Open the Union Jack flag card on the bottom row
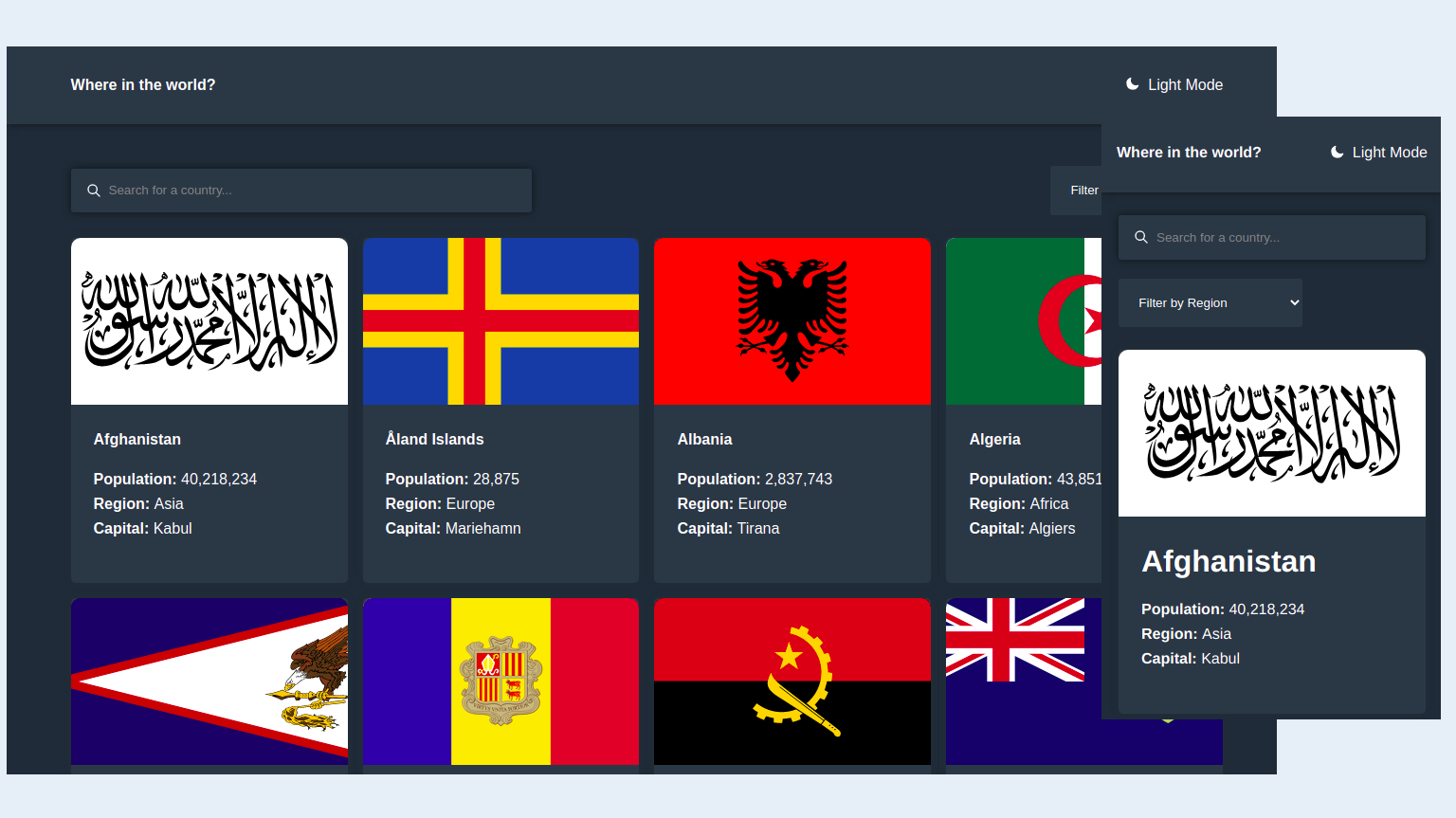 coord(1024,682)
